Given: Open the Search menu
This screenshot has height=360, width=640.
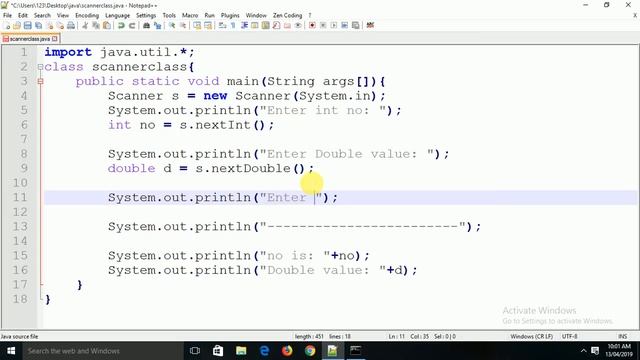Looking at the screenshot, I should (x=42, y=16).
